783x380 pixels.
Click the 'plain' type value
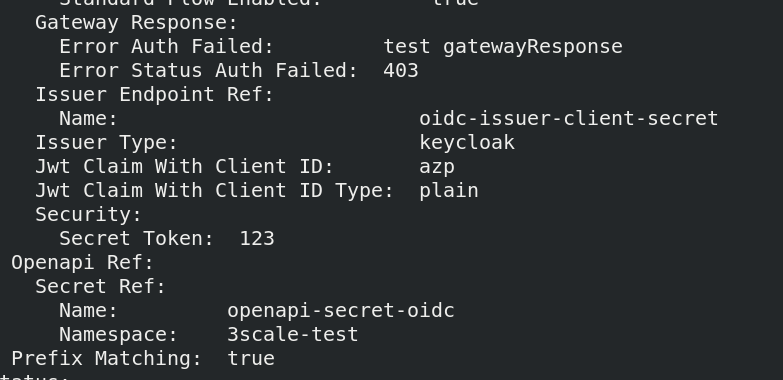pyautogui.click(x=449, y=191)
